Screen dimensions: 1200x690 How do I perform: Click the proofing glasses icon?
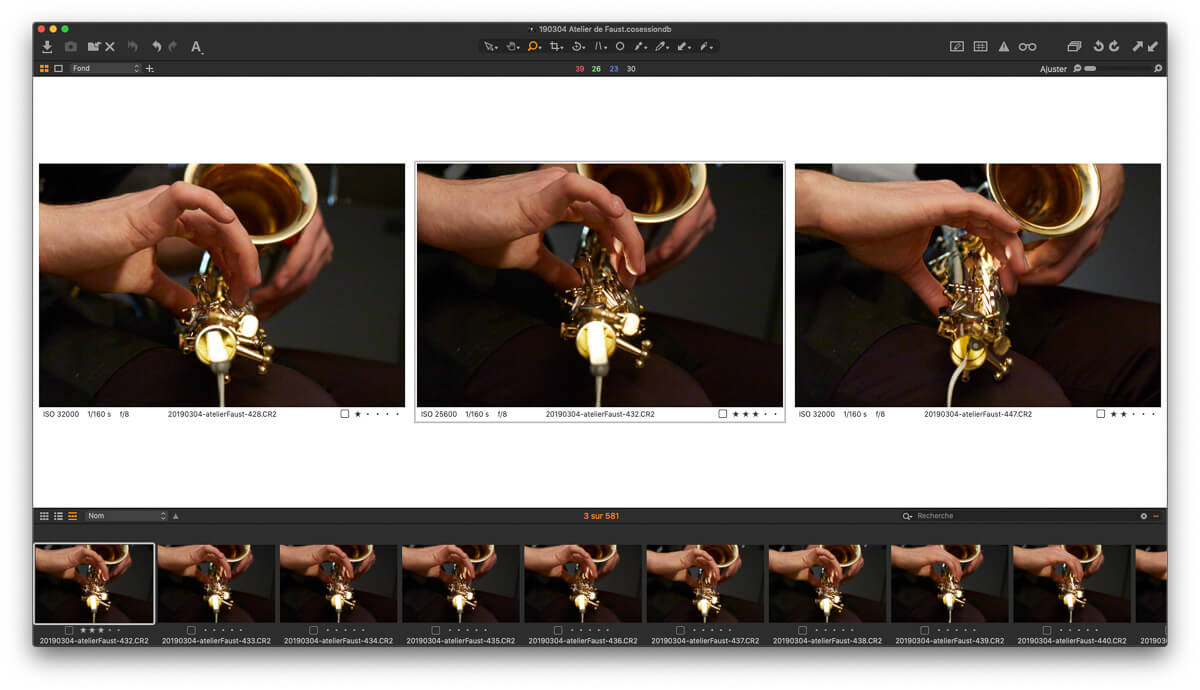[1027, 46]
